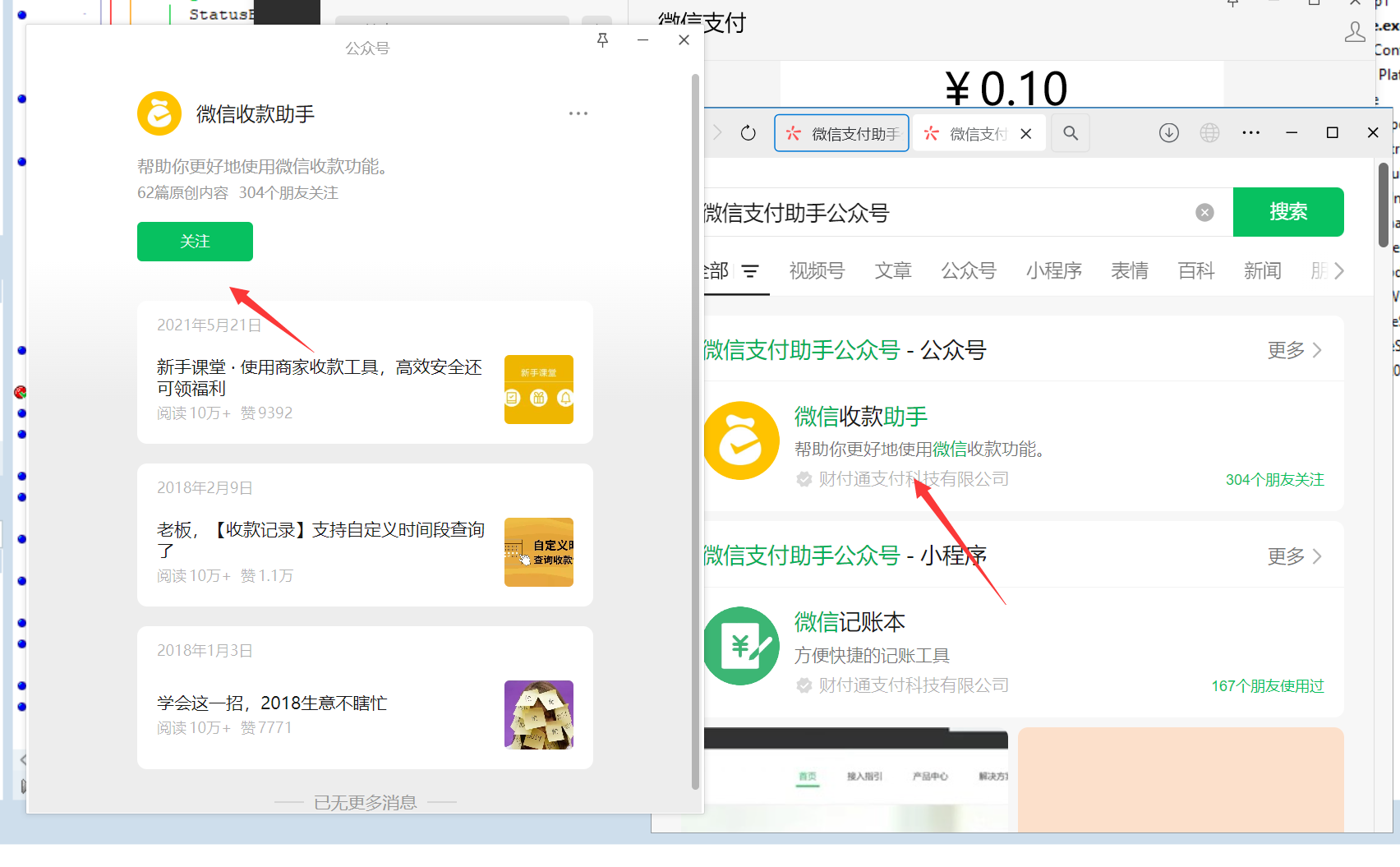This screenshot has width=1400, height=867.
Task: Show more search category tabs arrow
Action: 1339,271
